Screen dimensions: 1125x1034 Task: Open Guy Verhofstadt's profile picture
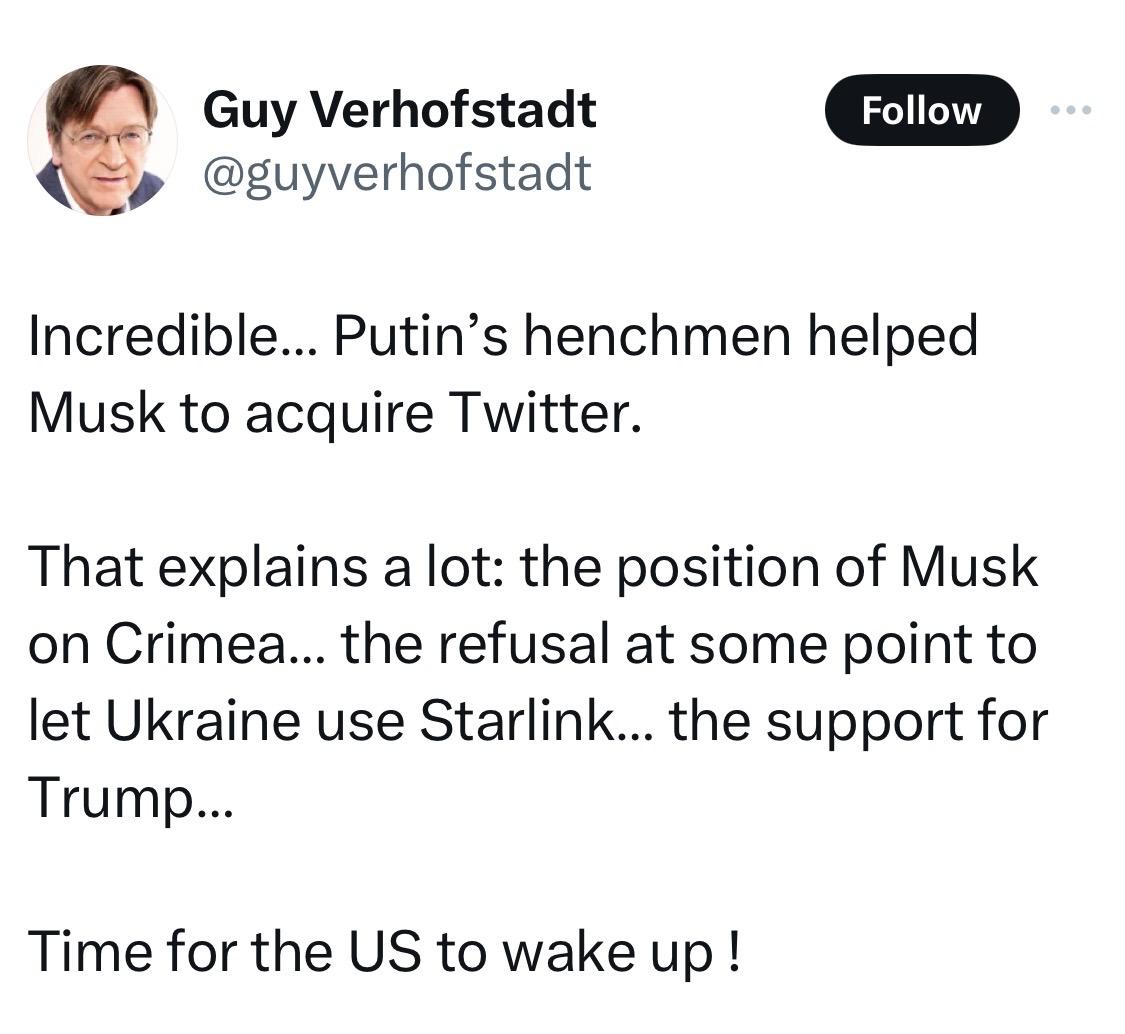[103, 140]
